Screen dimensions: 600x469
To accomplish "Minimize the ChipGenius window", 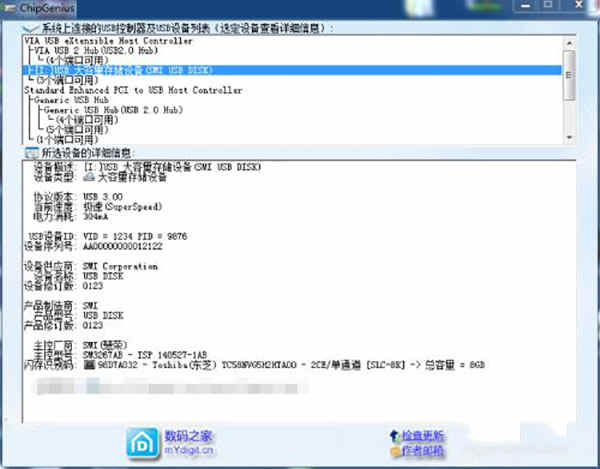I will pyautogui.click(x=526, y=5).
